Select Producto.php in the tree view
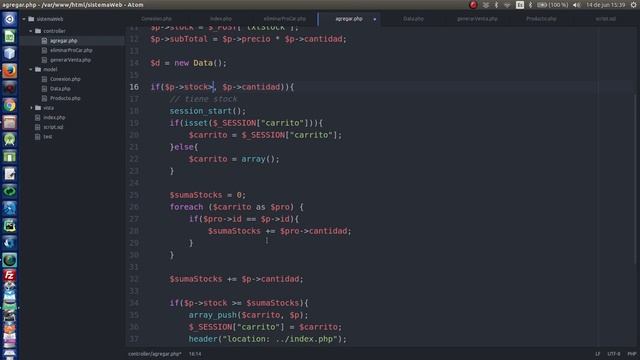640x360 pixels. click(x=65, y=98)
